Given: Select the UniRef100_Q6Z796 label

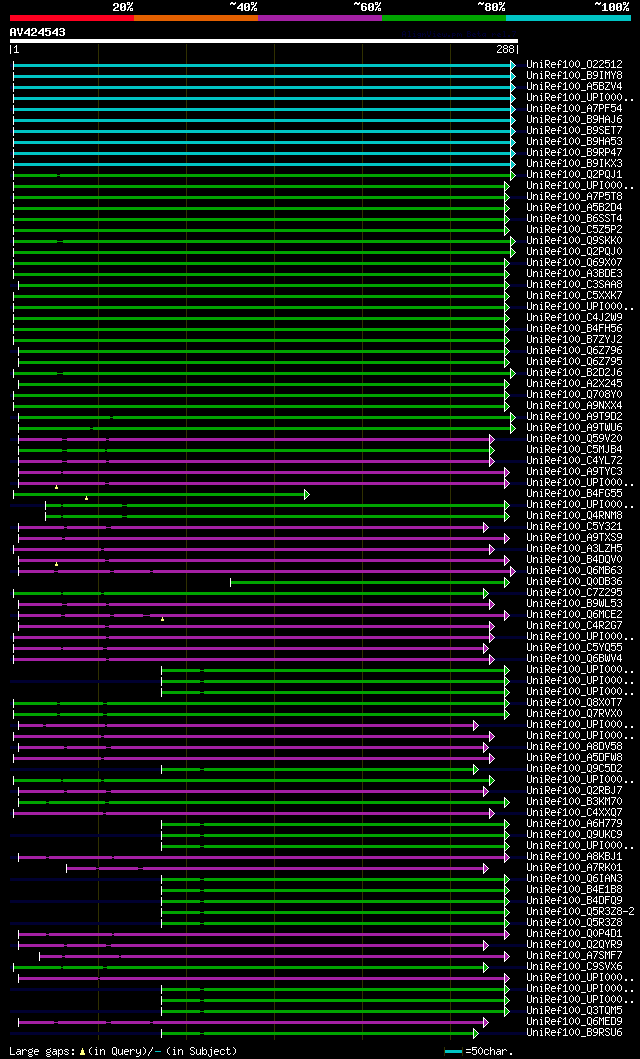Looking at the screenshot, I should [575, 351].
